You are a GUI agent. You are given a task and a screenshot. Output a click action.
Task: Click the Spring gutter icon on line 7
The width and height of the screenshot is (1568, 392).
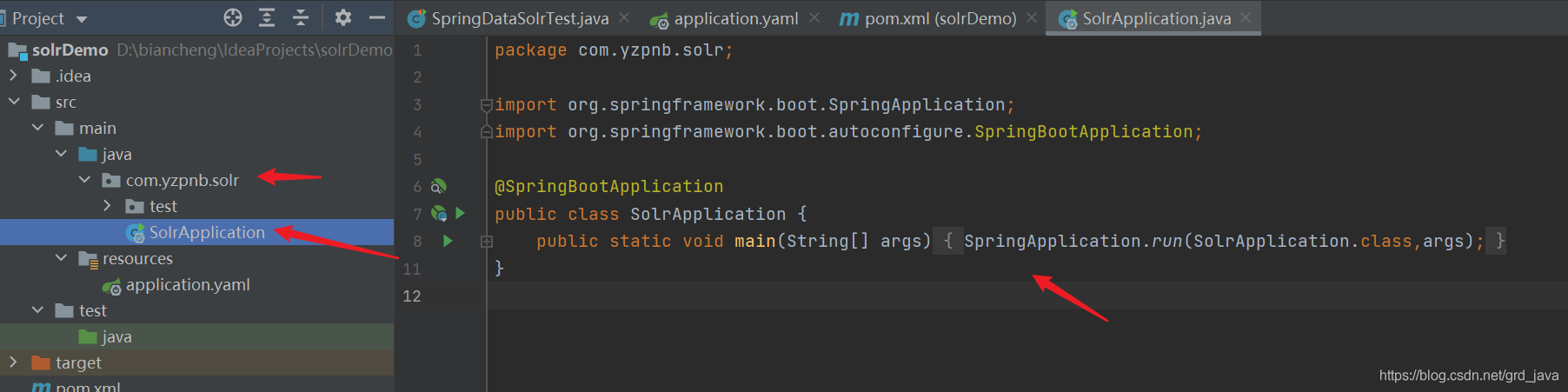439,213
